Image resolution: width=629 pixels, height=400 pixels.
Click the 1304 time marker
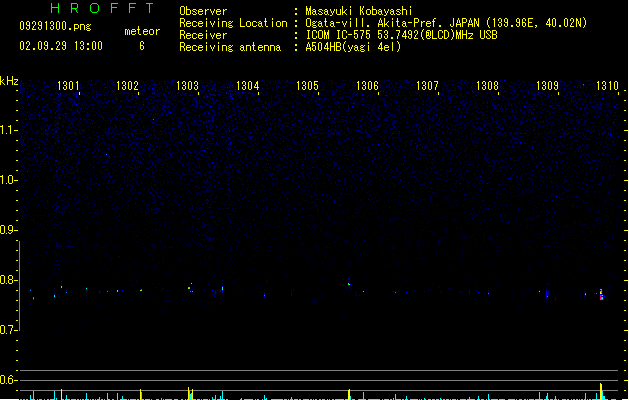coord(248,86)
